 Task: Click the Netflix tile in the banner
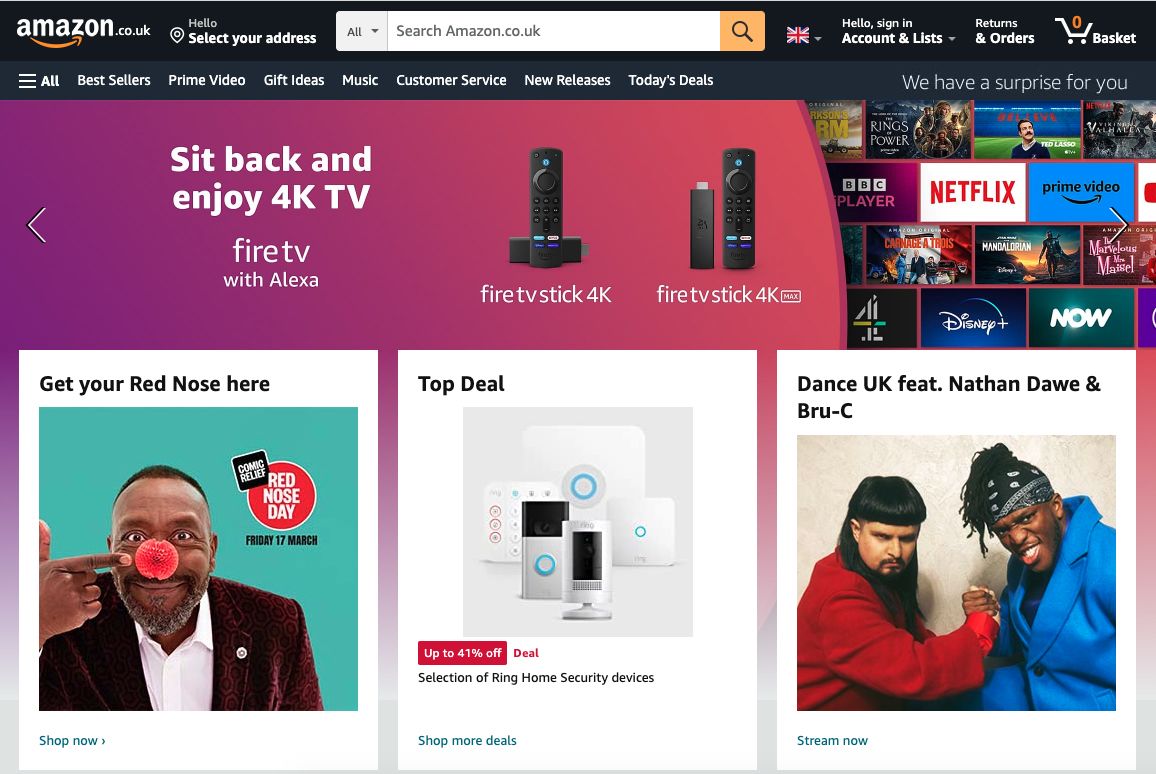pos(972,192)
